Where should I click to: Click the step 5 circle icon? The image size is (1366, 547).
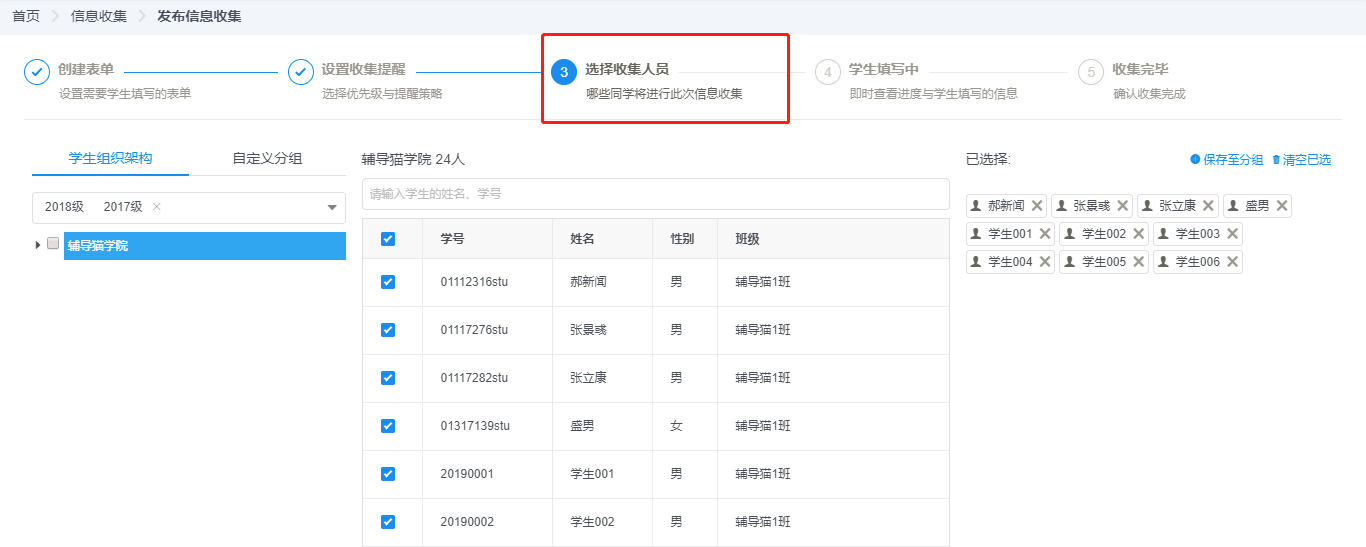click(1091, 72)
